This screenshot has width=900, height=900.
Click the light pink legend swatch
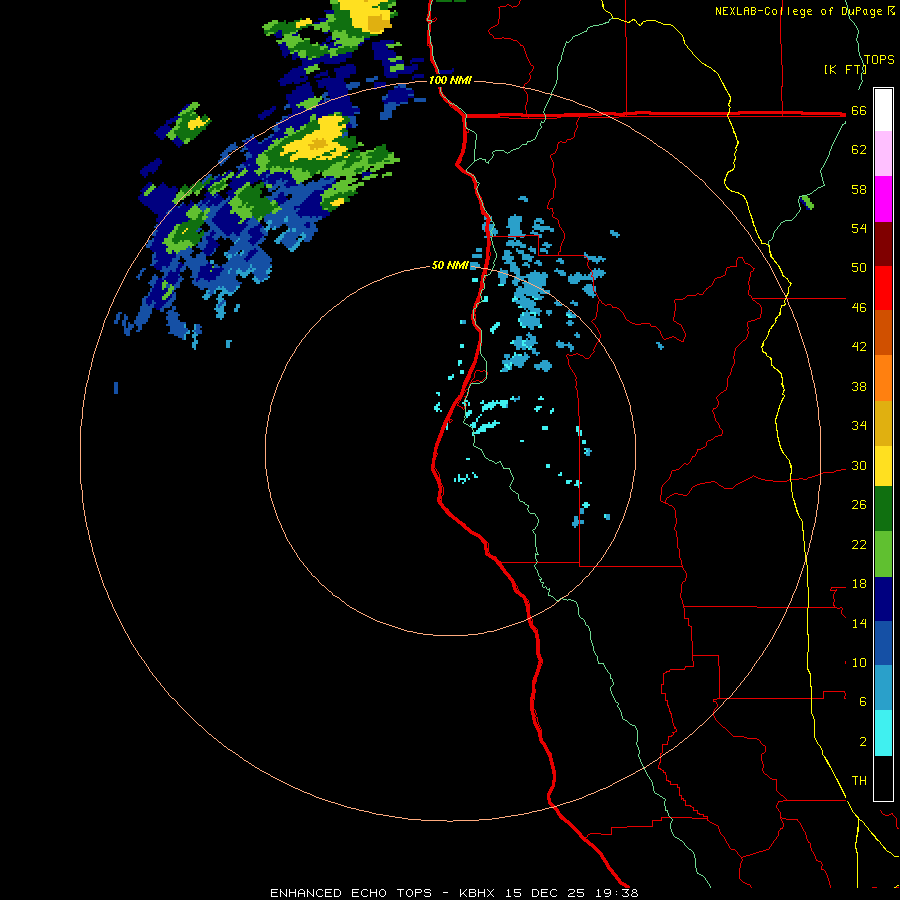point(883,153)
